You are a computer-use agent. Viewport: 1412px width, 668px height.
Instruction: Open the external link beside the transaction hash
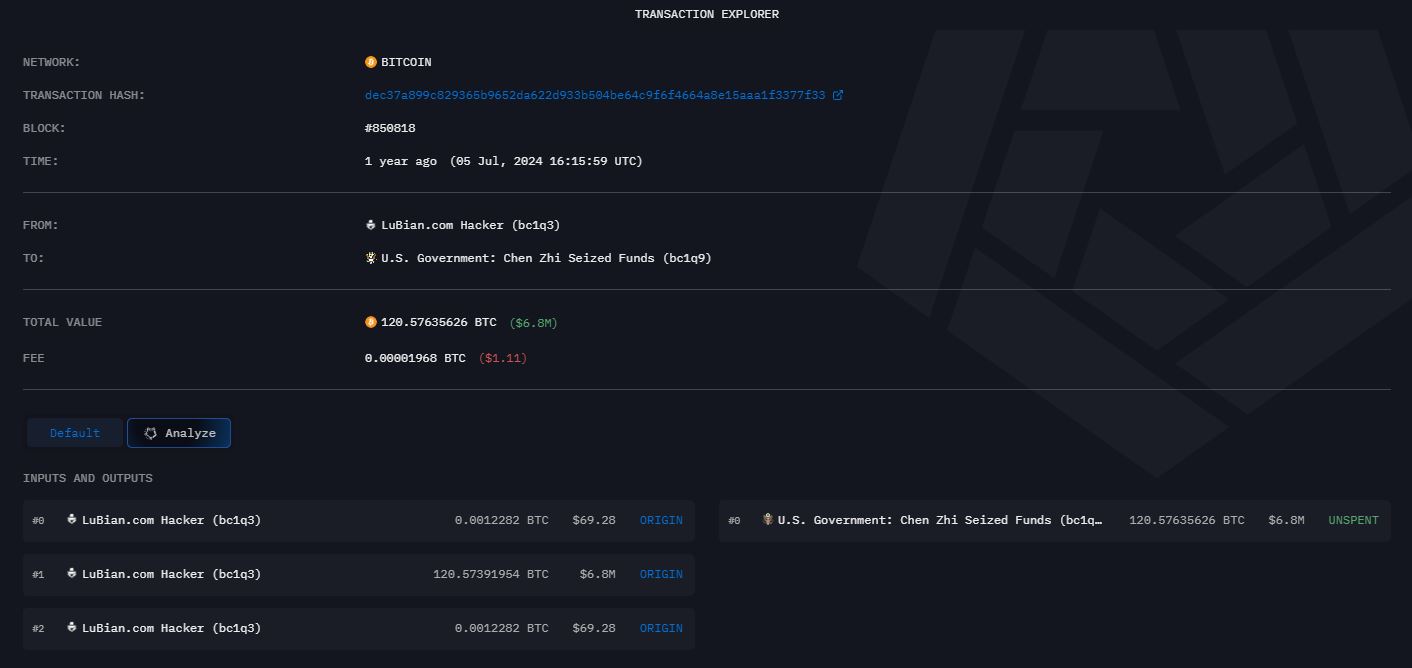839,95
